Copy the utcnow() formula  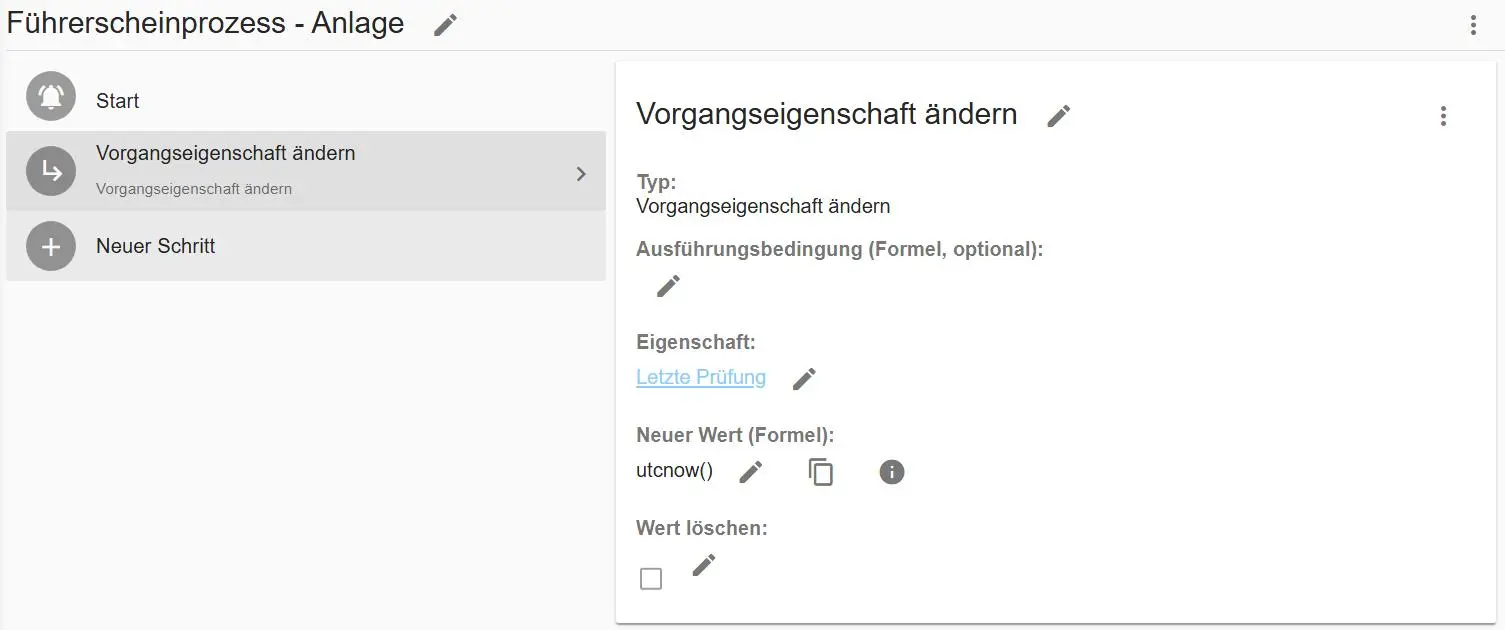tap(821, 472)
